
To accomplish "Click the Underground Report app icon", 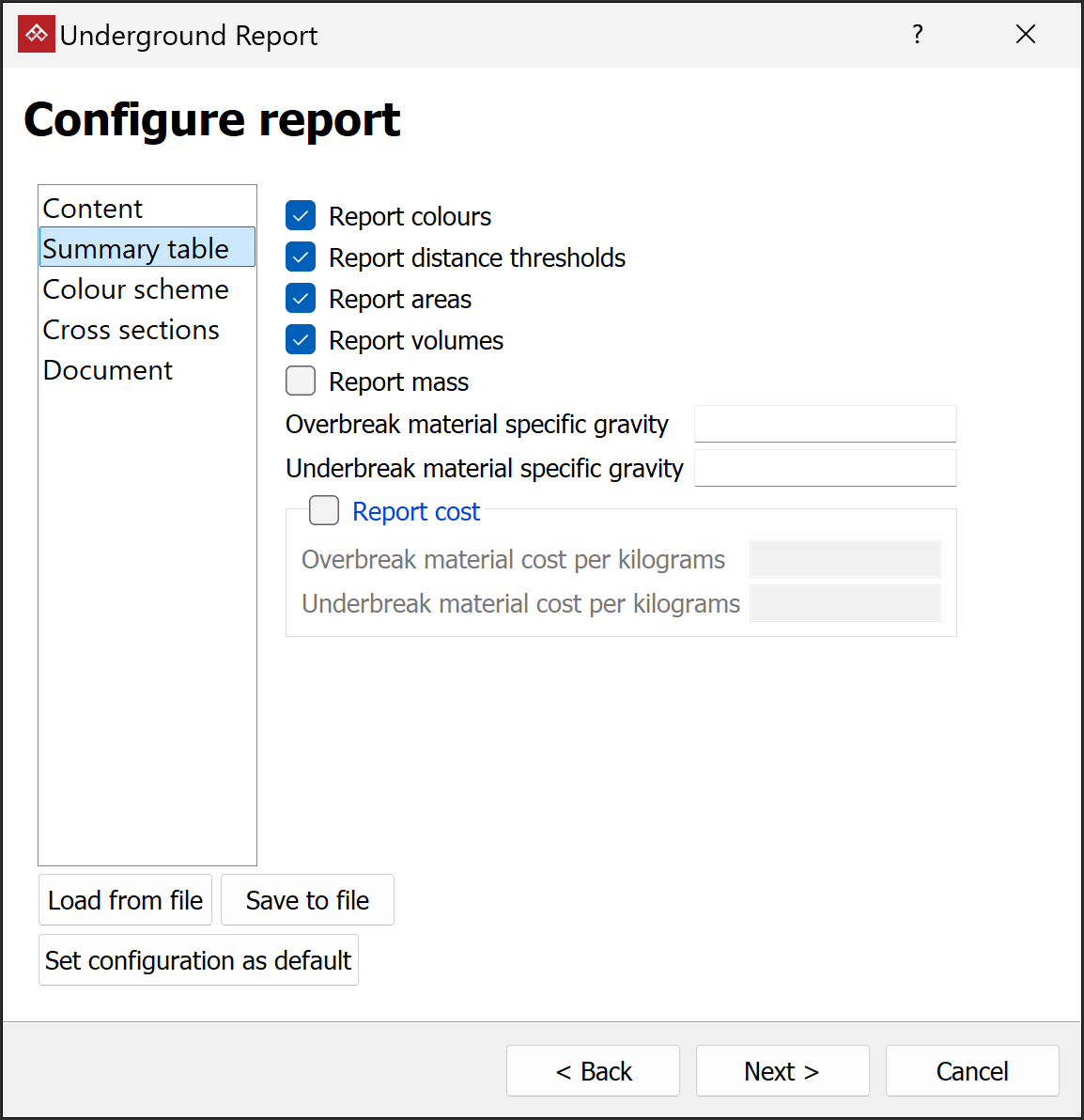I will click(x=37, y=35).
